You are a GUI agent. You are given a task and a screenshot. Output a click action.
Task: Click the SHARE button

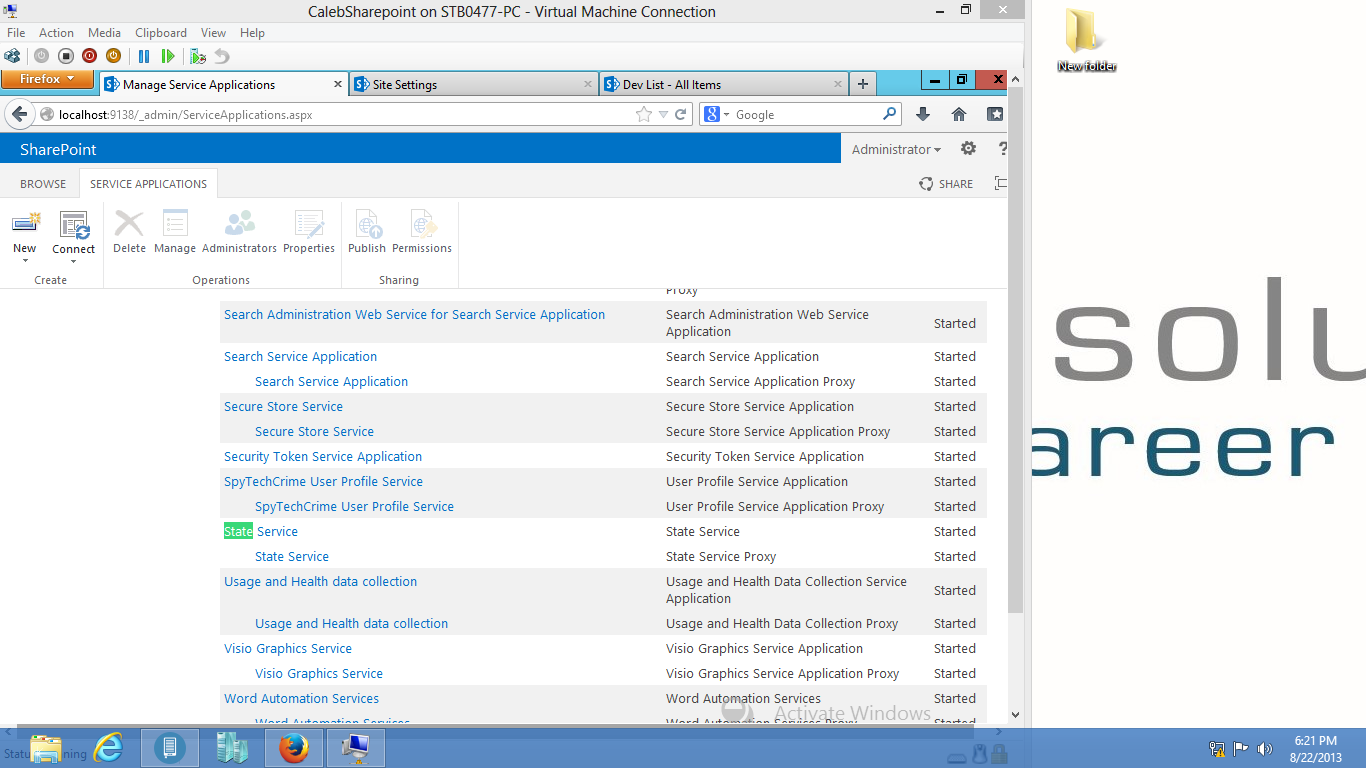pyautogui.click(x=946, y=184)
